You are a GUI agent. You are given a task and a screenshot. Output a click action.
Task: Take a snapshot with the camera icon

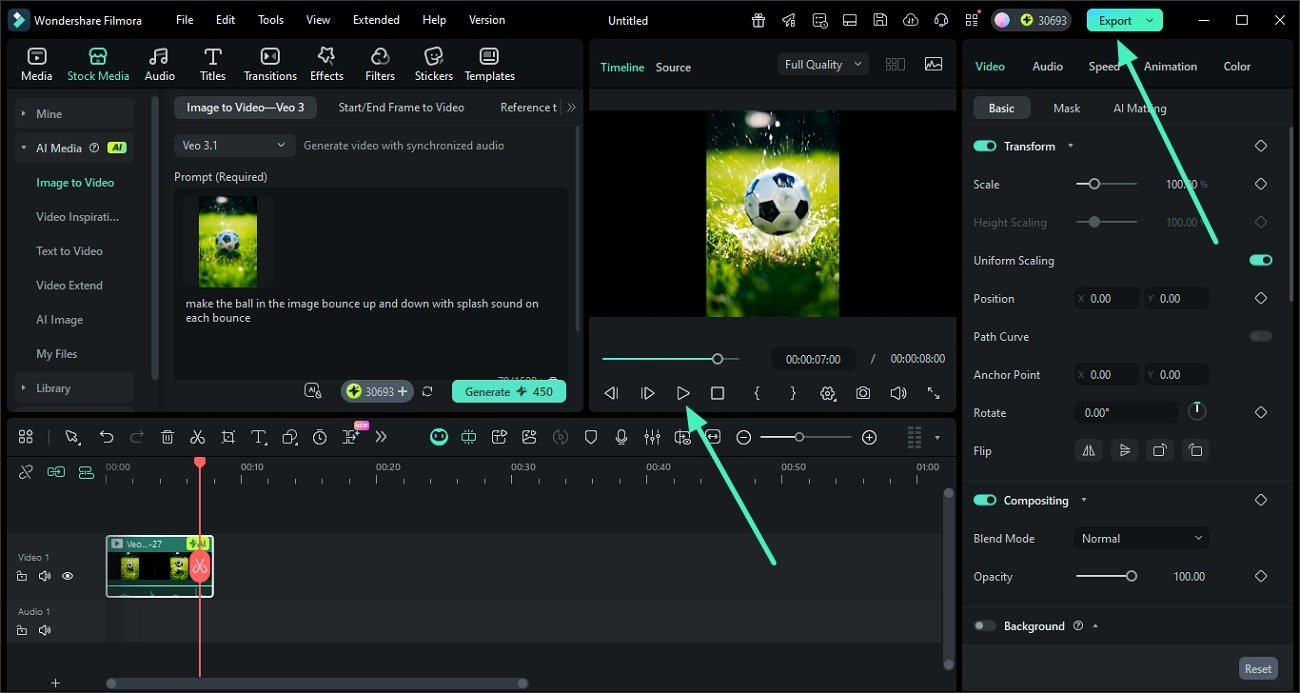pyautogui.click(x=862, y=393)
